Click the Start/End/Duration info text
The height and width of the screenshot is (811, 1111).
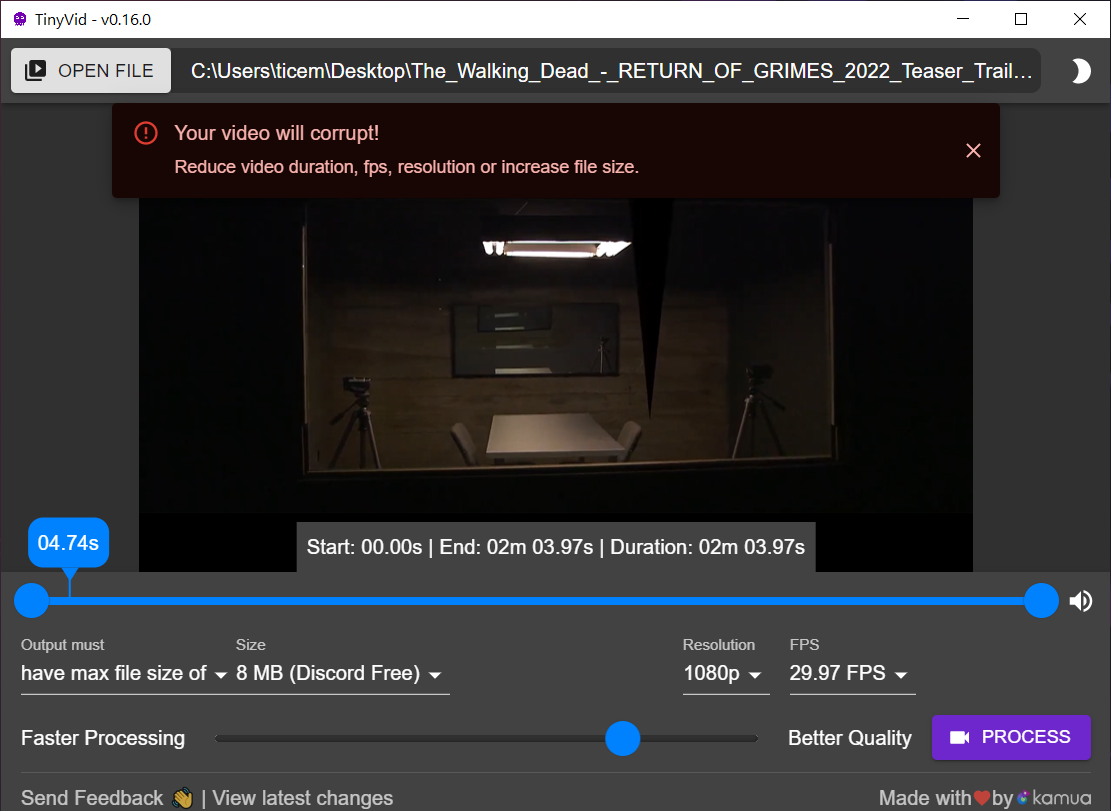556,547
